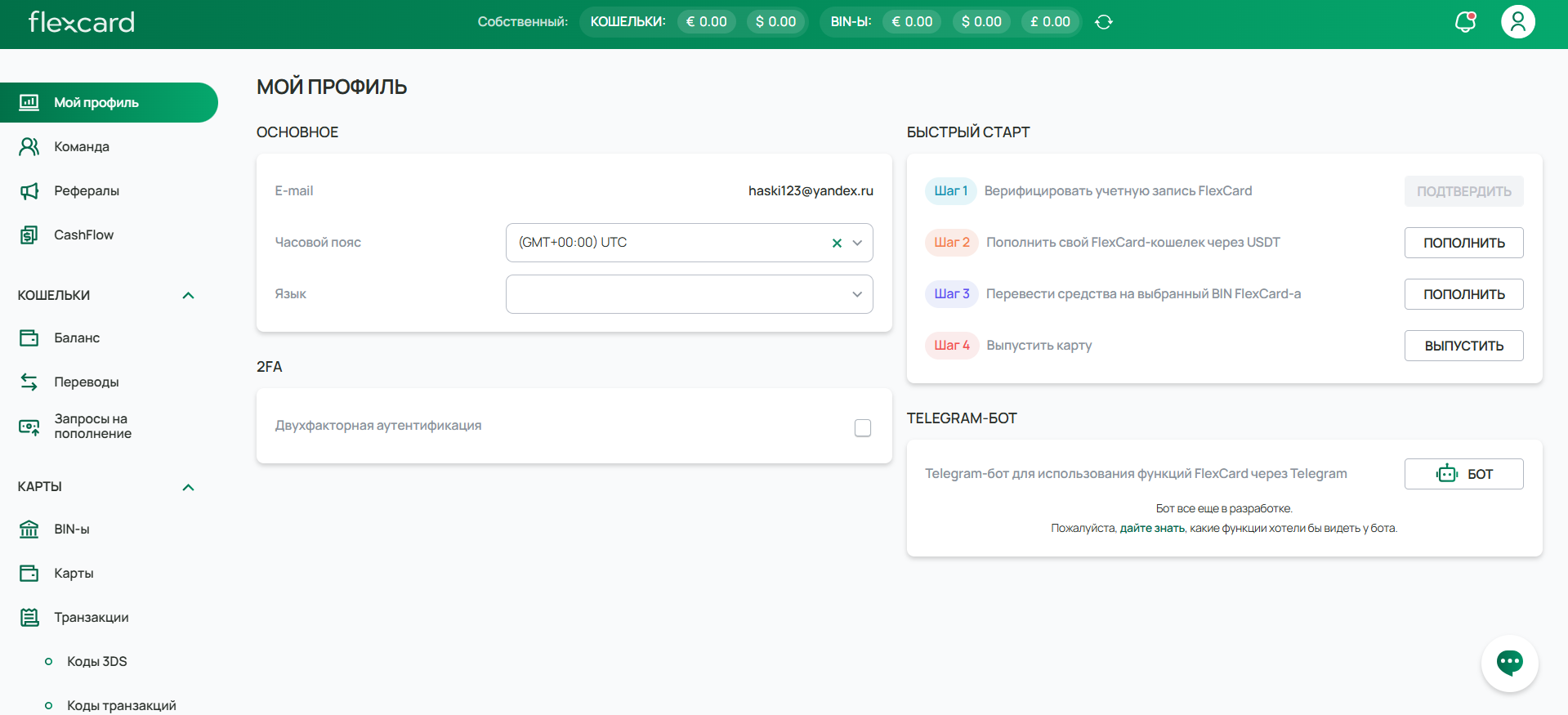Viewport: 1568px width, 715px height.
Task: Refresh balances with the circular arrows icon
Action: 1104,22
